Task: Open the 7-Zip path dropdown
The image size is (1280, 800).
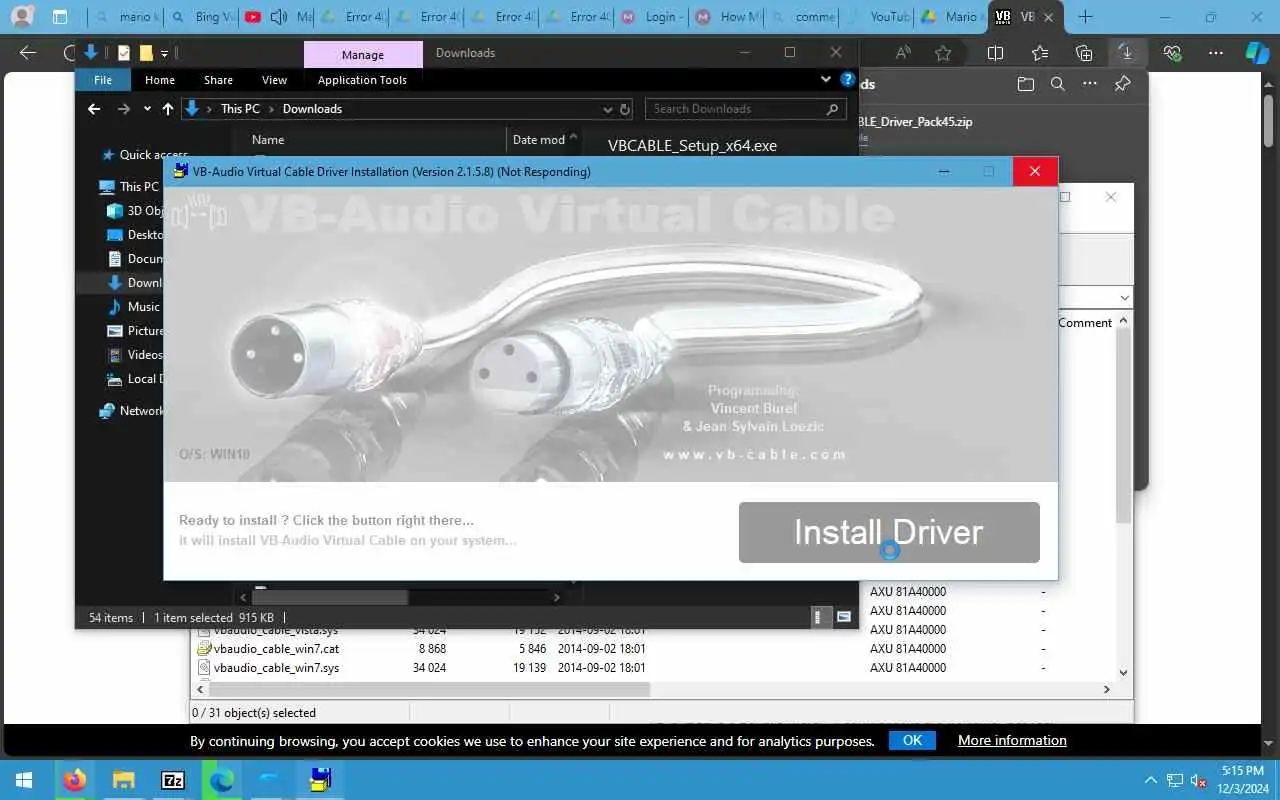Action: click(x=1124, y=297)
